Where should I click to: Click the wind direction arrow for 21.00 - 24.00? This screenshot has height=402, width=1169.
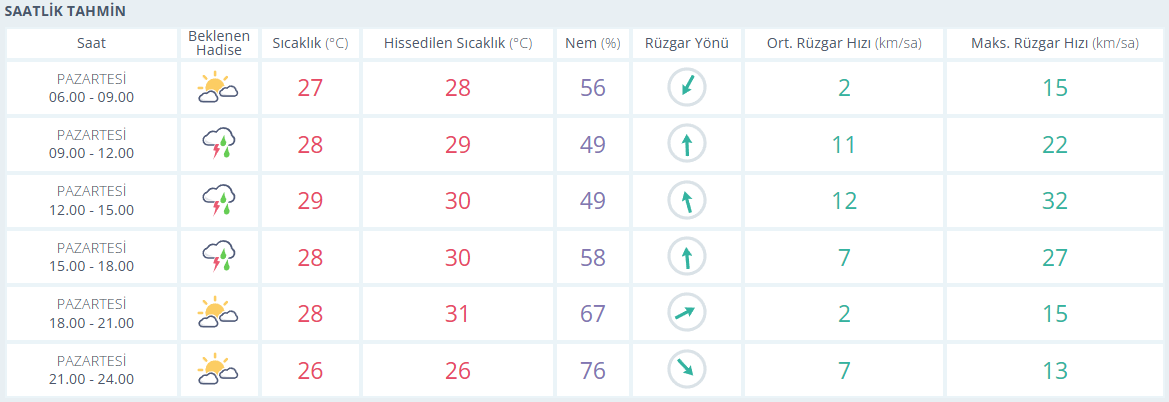pyautogui.click(x=687, y=370)
